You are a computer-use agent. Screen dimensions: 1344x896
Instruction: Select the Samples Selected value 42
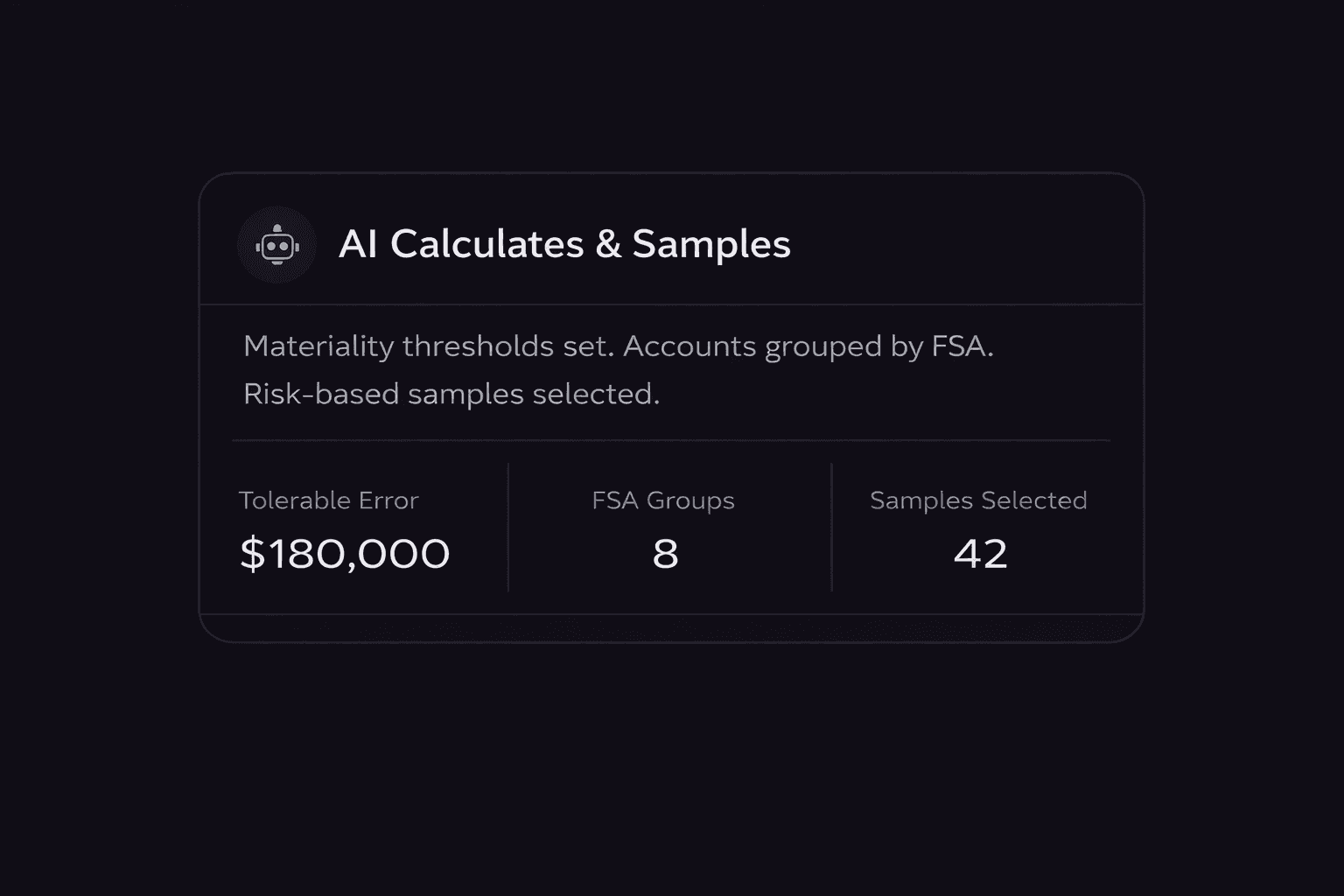980,554
